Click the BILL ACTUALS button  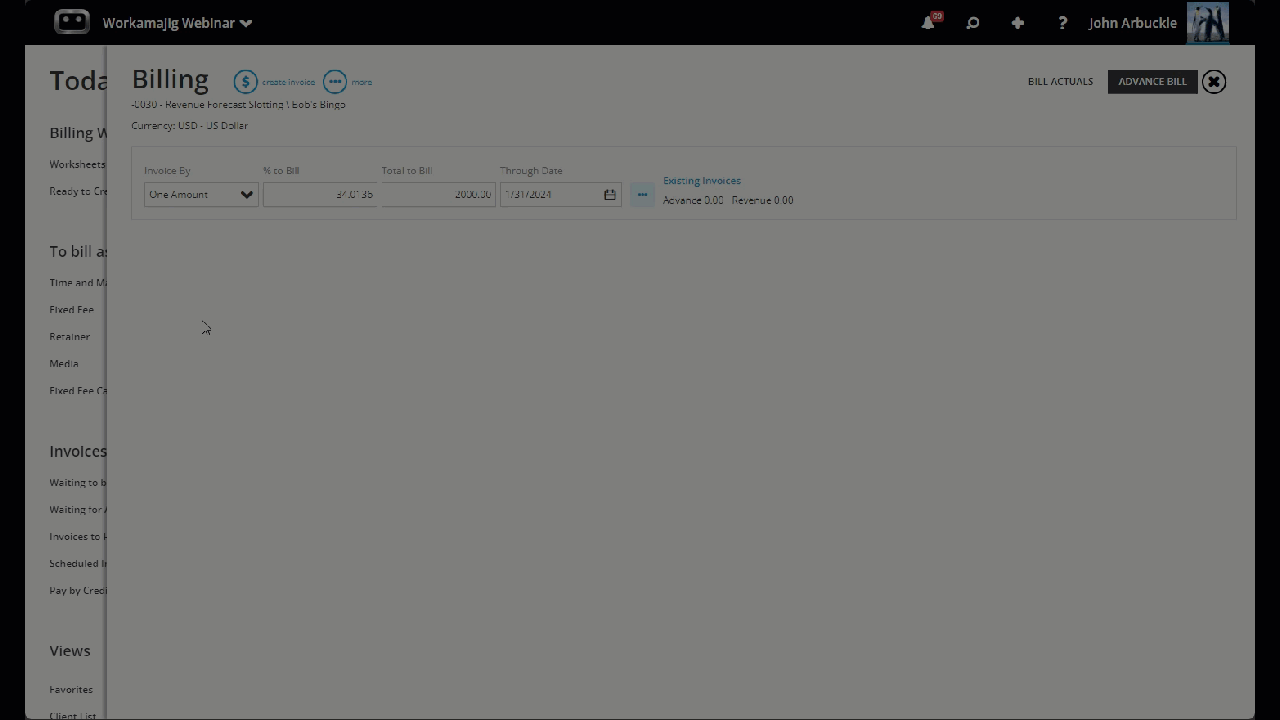(x=1060, y=82)
